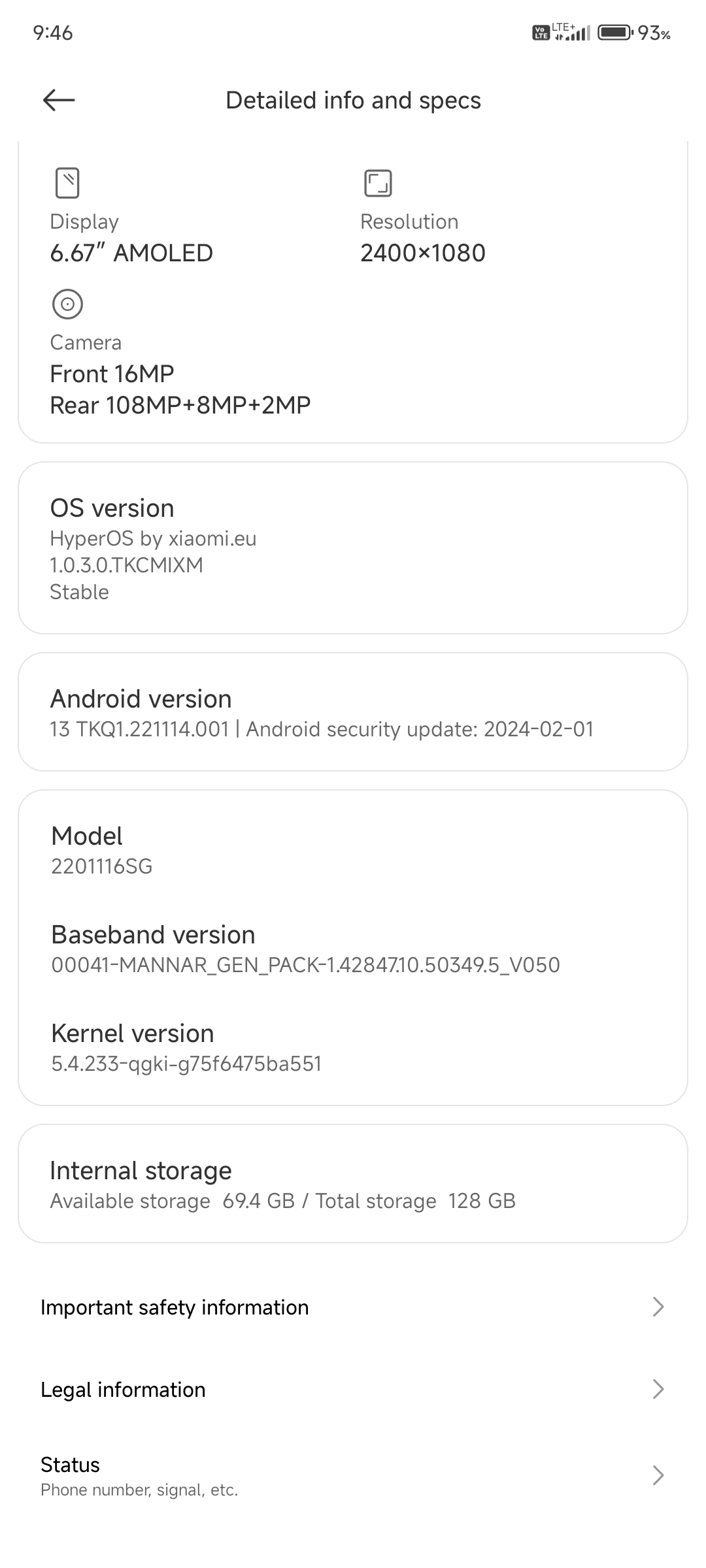Open Important safety information
The width and height of the screenshot is (706, 1568).
[353, 1307]
